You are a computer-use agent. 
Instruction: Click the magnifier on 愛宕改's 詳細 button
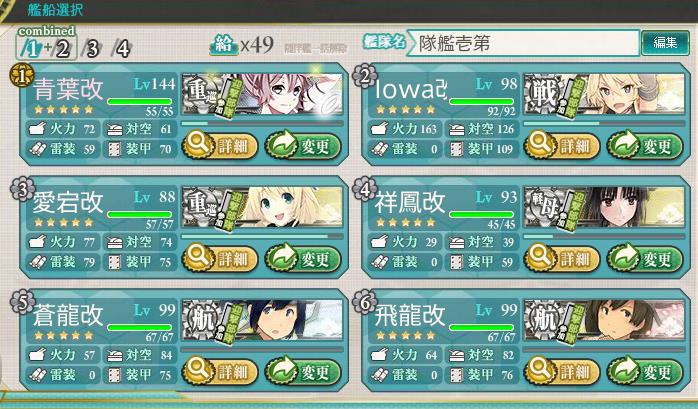pyautogui.click(x=198, y=257)
